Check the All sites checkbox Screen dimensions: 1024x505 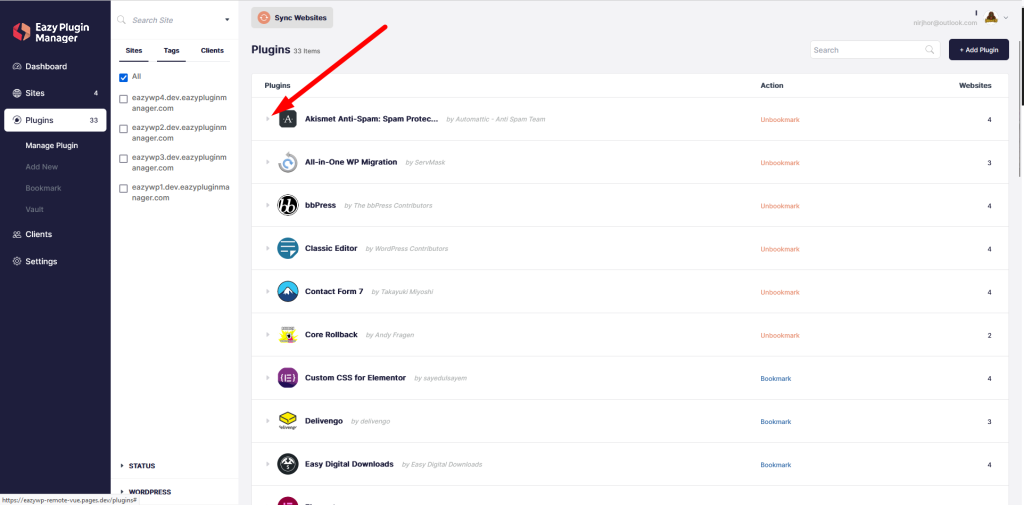click(123, 77)
